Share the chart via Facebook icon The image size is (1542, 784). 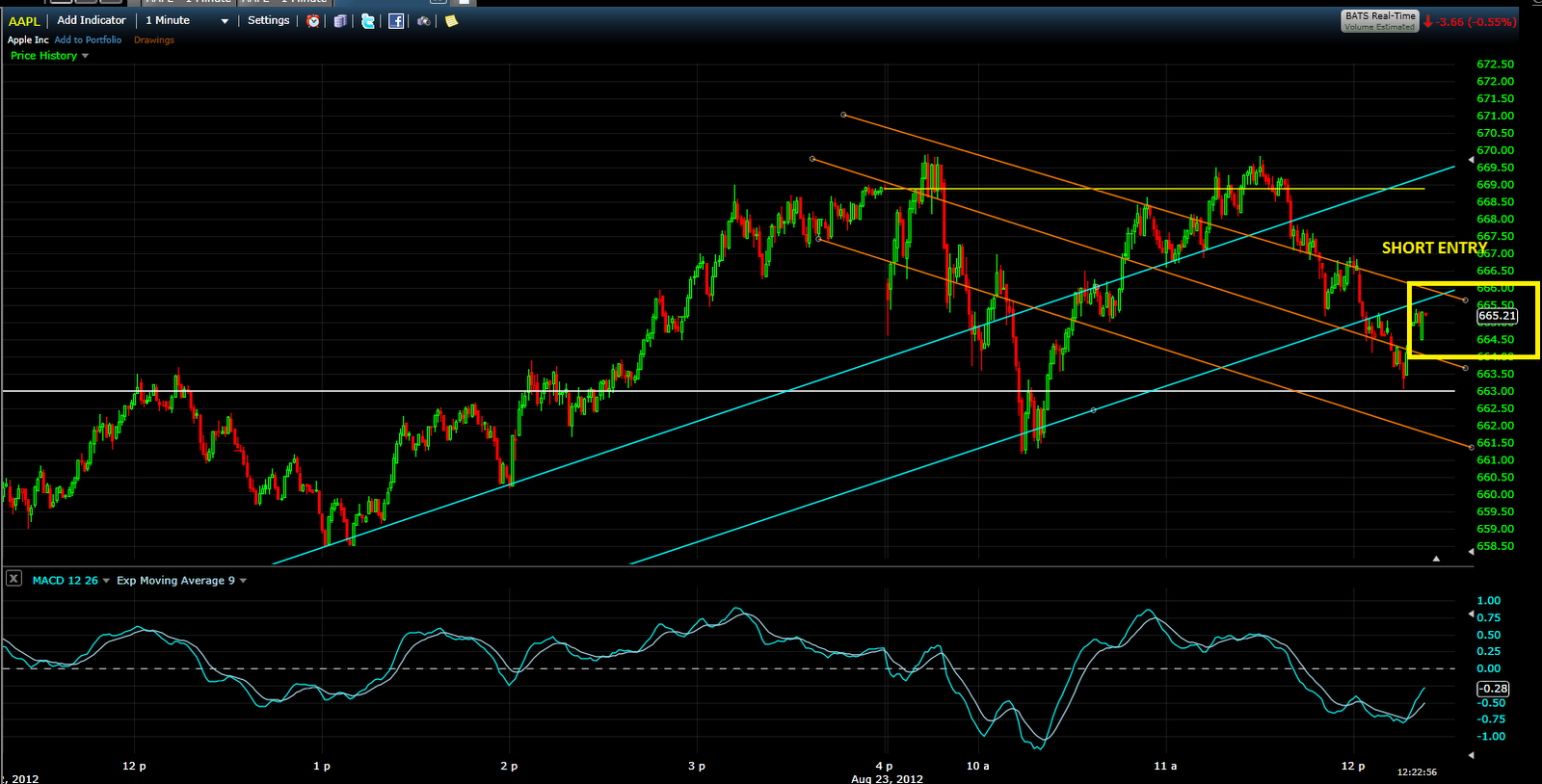[x=396, y=20]
